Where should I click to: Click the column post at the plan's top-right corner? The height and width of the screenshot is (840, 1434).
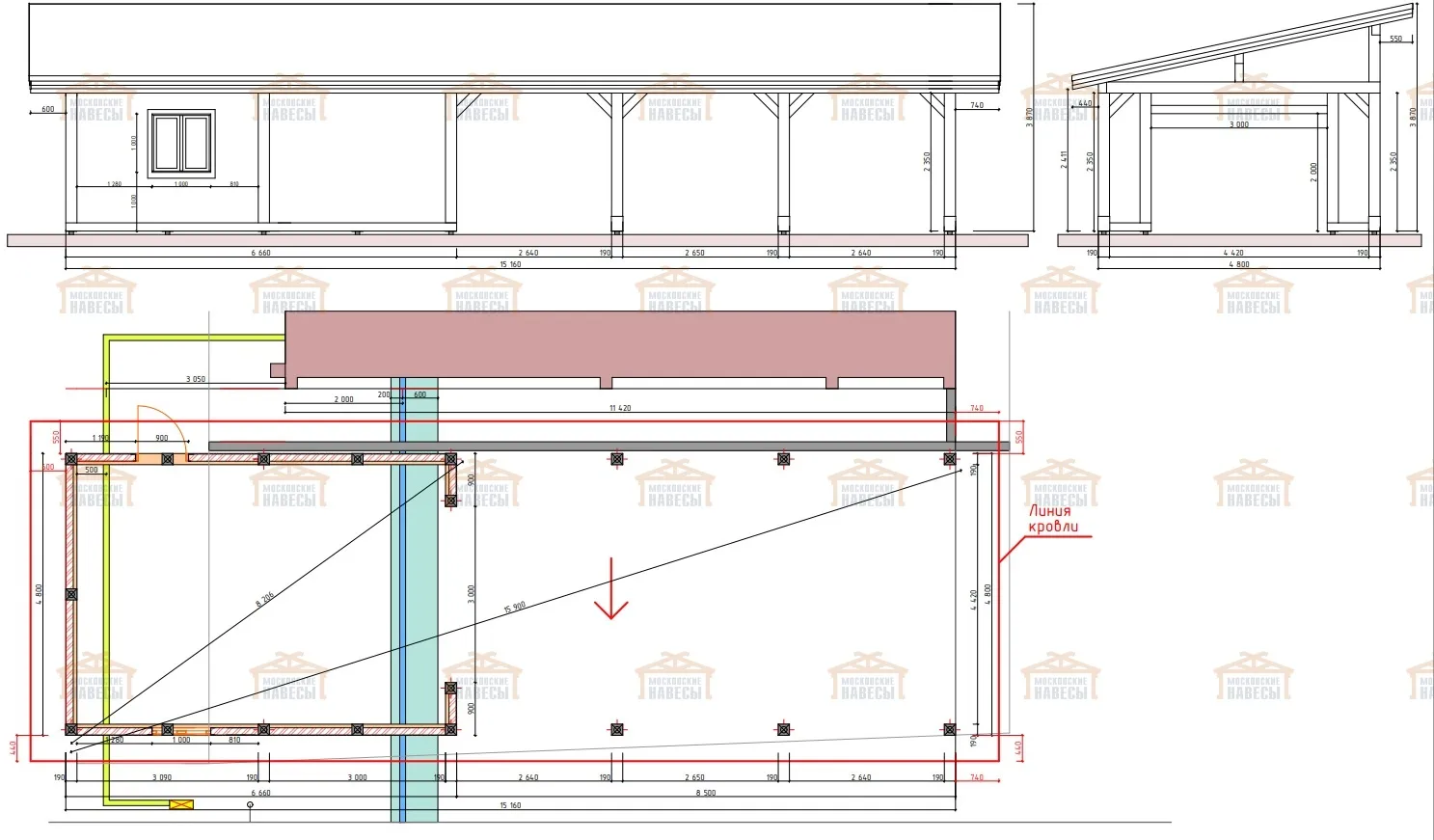click(950, 459)
